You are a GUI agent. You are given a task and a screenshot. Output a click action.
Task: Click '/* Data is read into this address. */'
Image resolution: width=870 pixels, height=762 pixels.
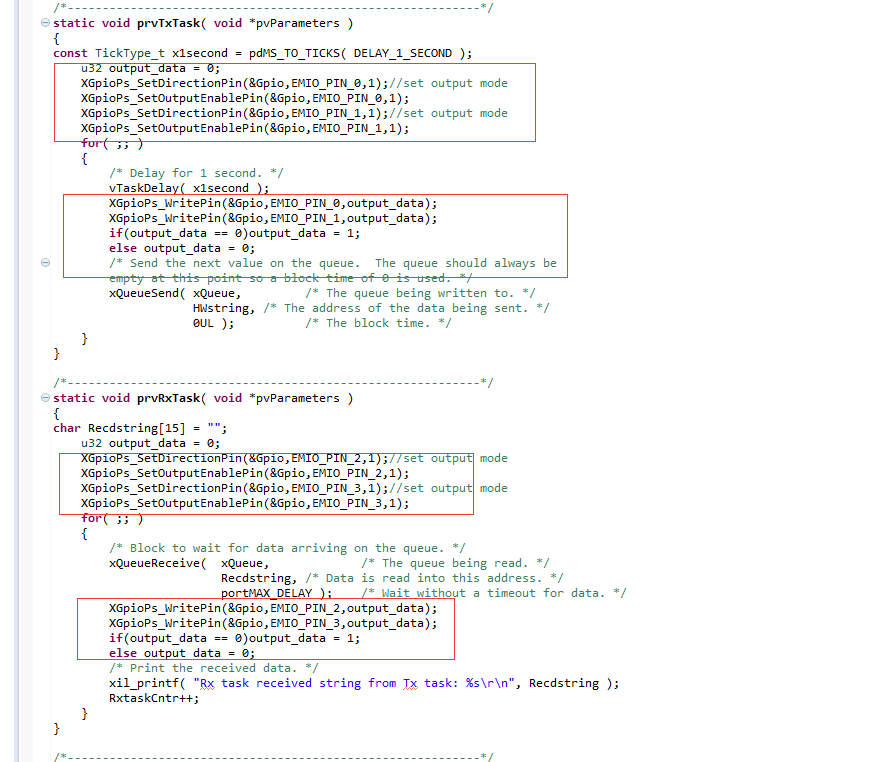tap(434, 578)
